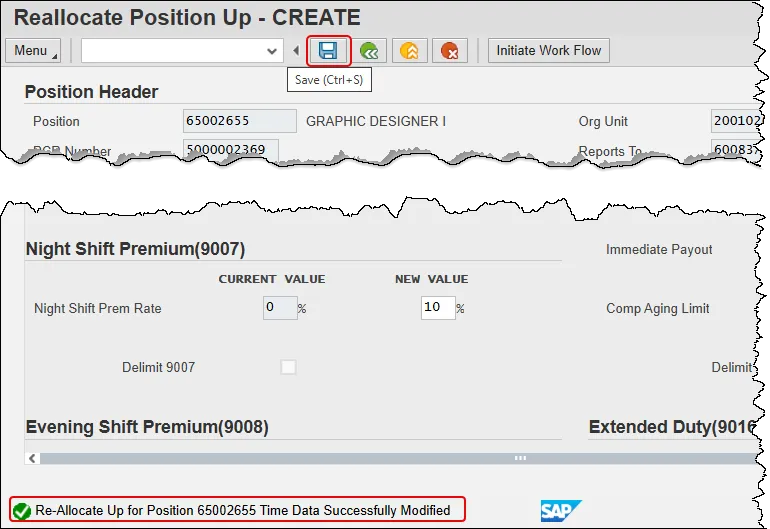Screen dimensions: 770x529
Task: Click the NEW VALUE column header
Action: 432,279
